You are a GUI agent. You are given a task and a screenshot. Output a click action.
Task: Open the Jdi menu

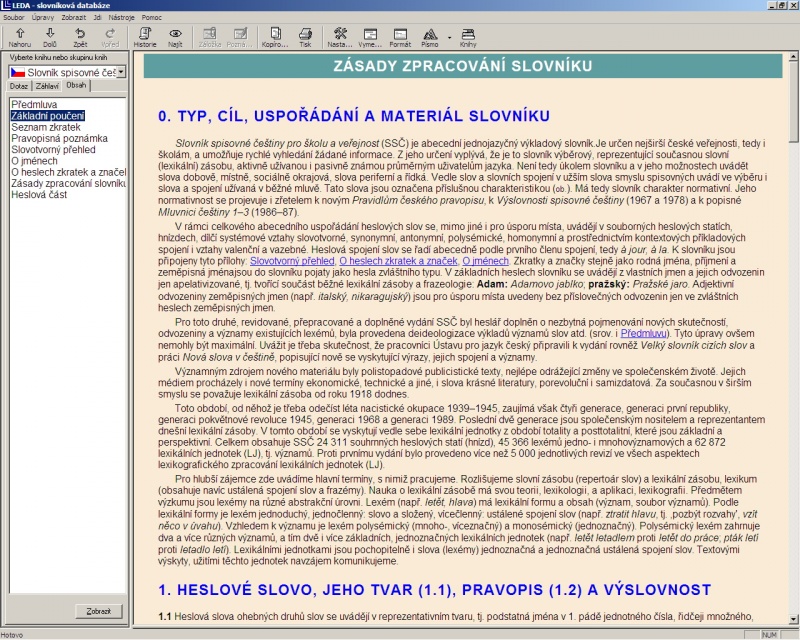[97, 17]
